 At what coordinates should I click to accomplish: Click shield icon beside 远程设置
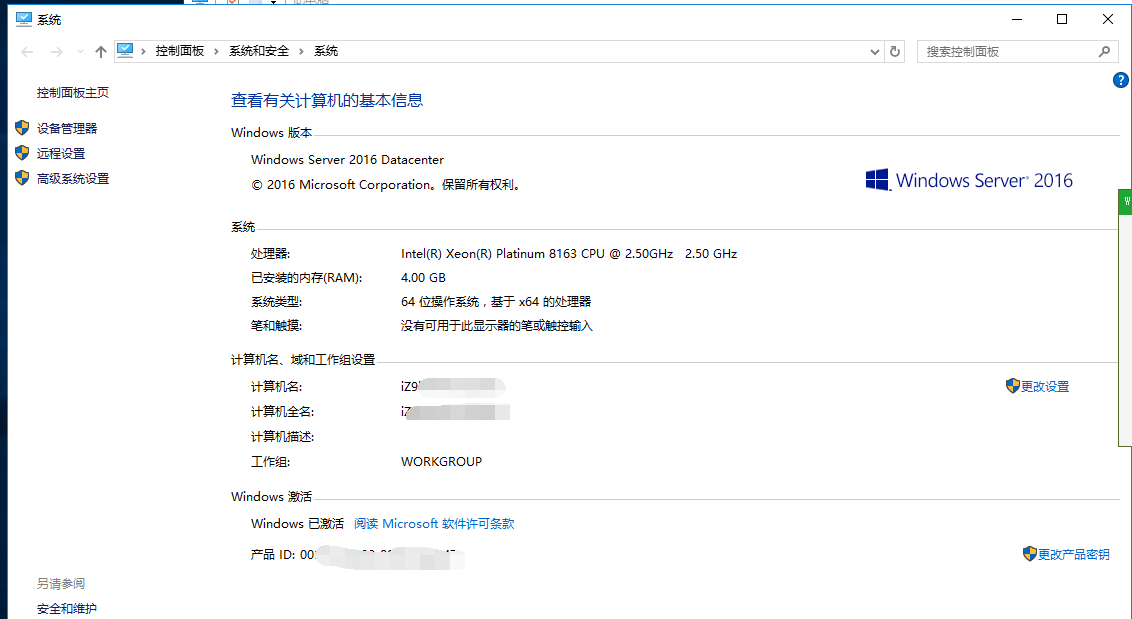tap(22, 153)
